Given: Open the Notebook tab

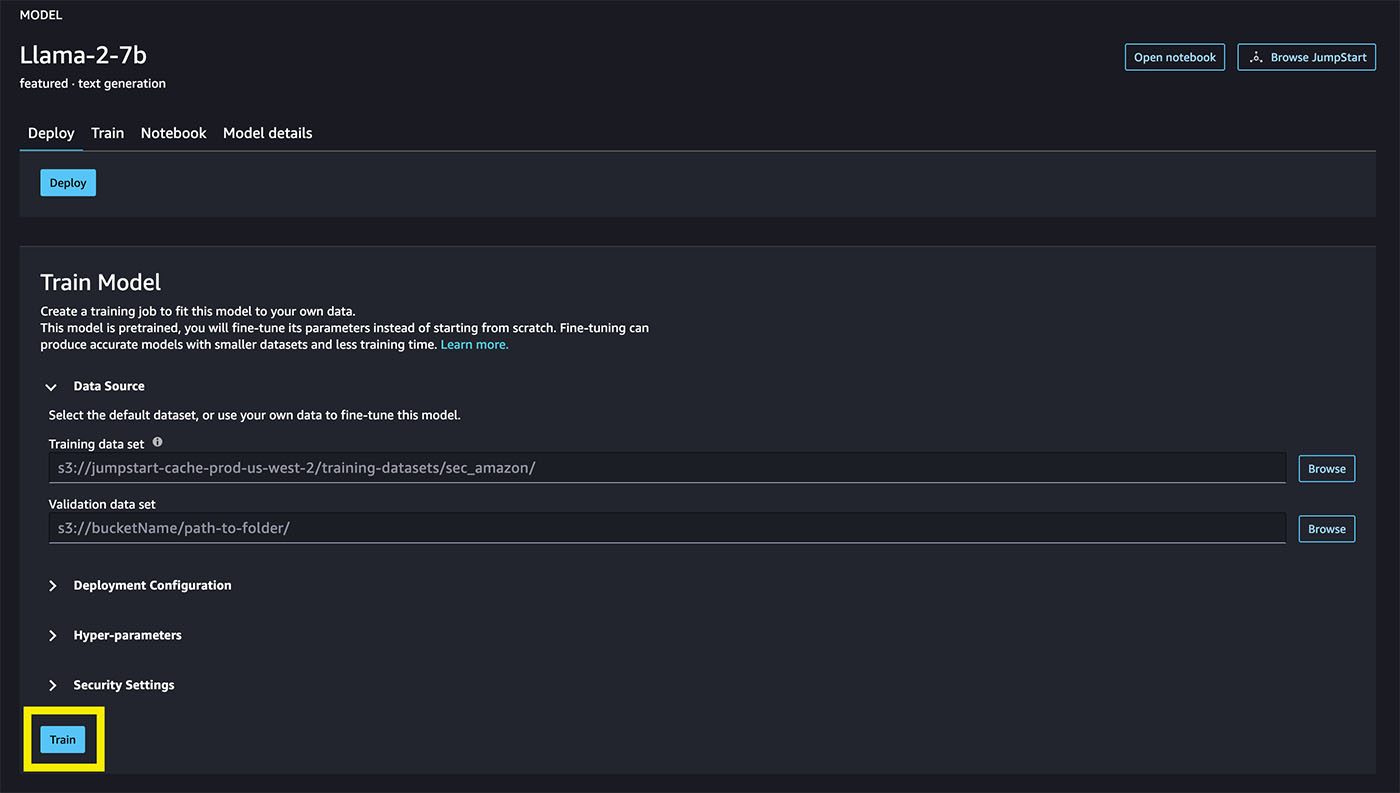Looking at the screenshot, I should pyautogui.click(x=173, y=133).
